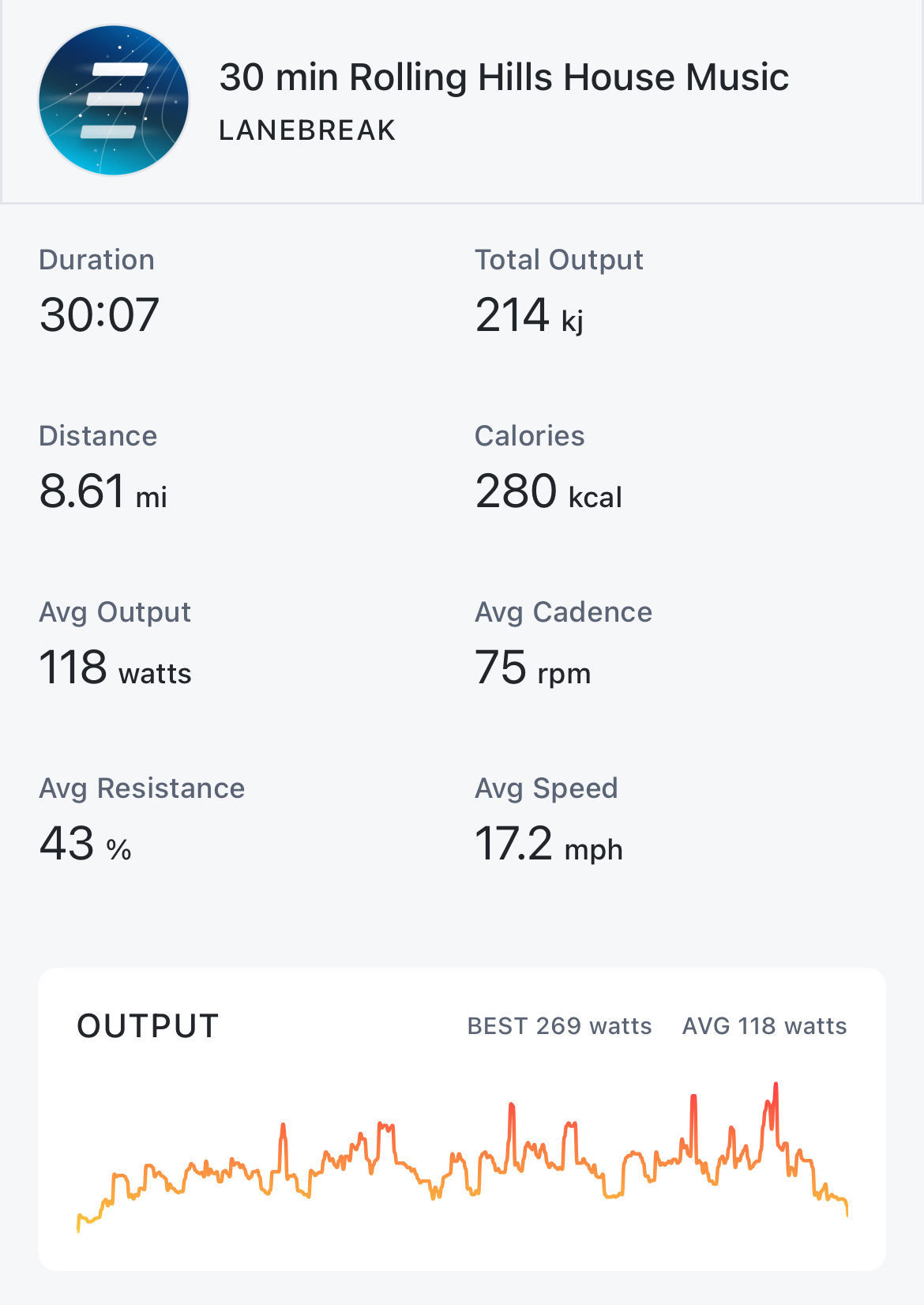This screenshot has width=924, height=1305.
Task: Tap the Duration value 30:07
Action: coord(100,314)
